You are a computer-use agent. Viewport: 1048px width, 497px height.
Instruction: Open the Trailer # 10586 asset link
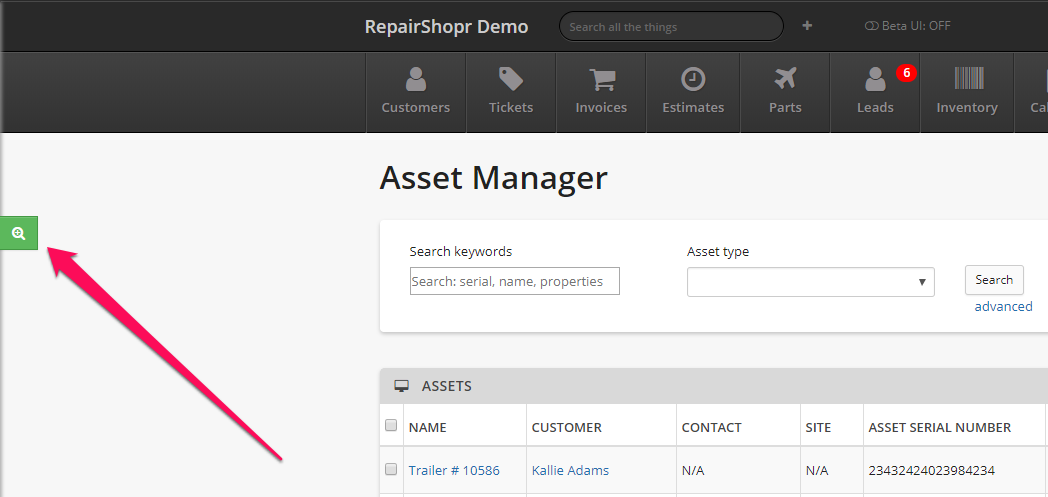(x=454, y=470)
